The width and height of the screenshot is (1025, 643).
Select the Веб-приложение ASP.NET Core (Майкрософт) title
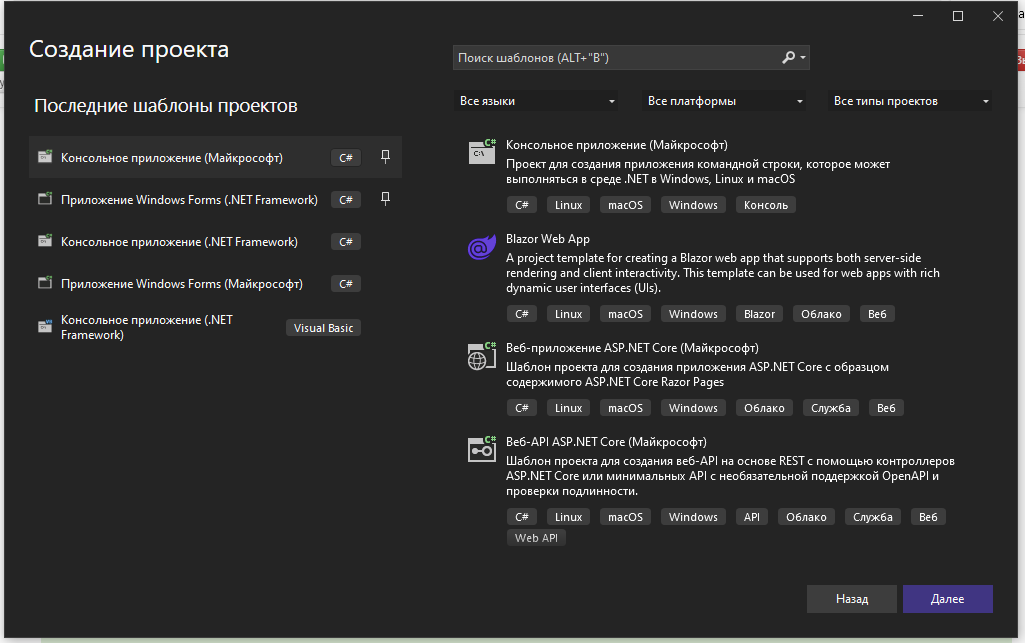point(632,348)
